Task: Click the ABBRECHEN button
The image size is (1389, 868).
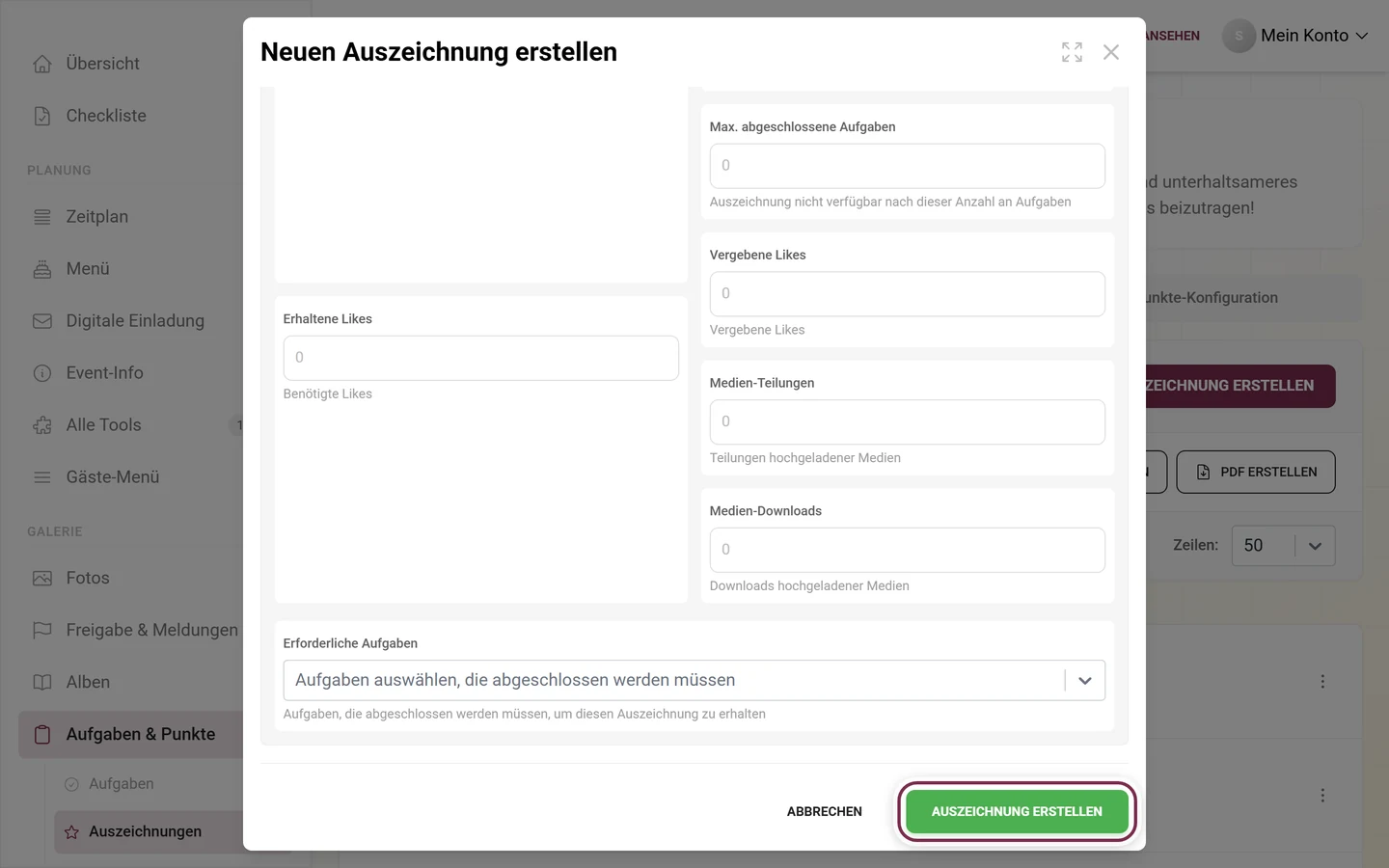Action: pos(825,812)
